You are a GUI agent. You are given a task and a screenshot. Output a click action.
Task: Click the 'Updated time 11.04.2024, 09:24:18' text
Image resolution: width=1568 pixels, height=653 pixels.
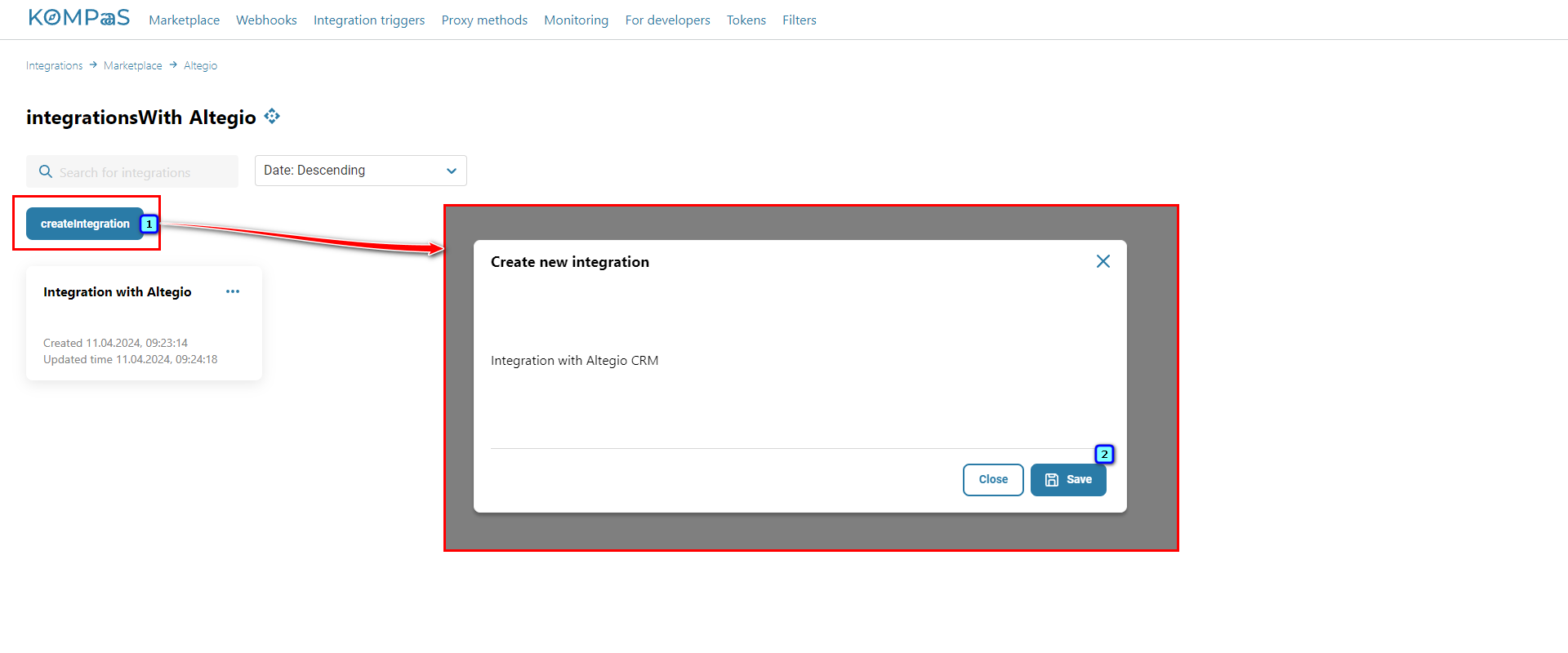(131, 359)
